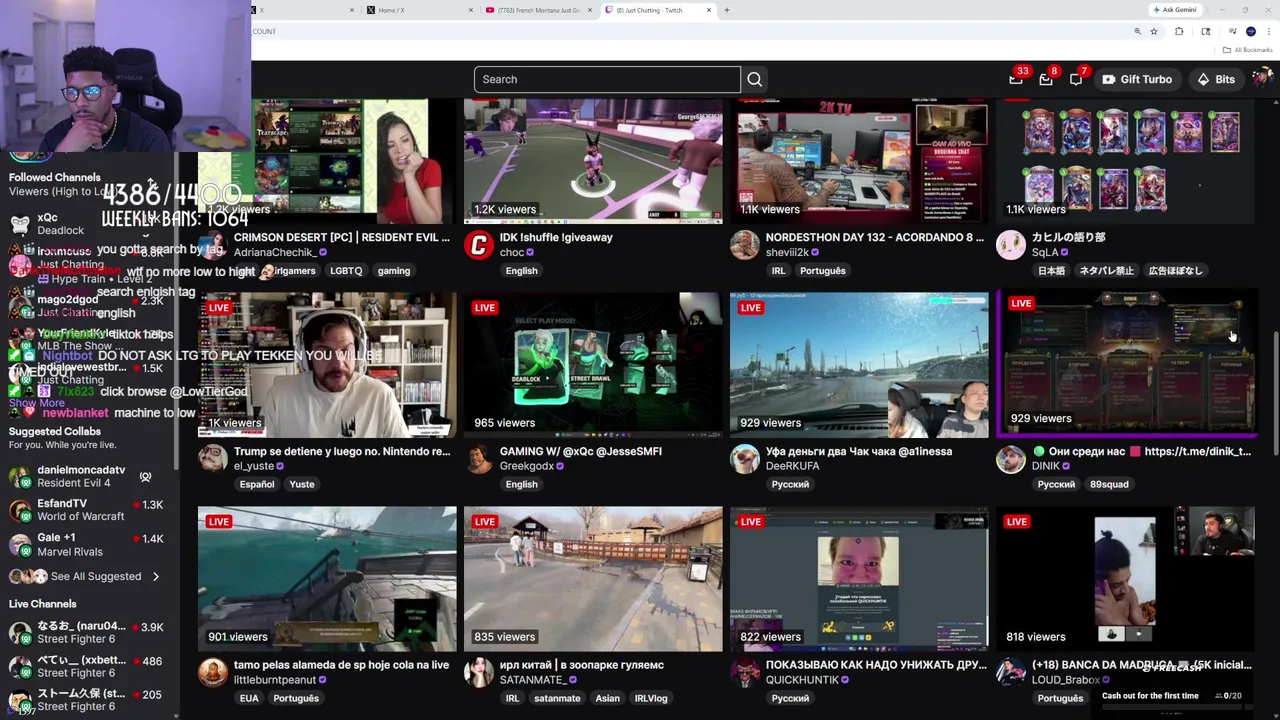Screen dimensions: 1280x720
Task: Switch to the Home / X browser tab
Action: 420,10
